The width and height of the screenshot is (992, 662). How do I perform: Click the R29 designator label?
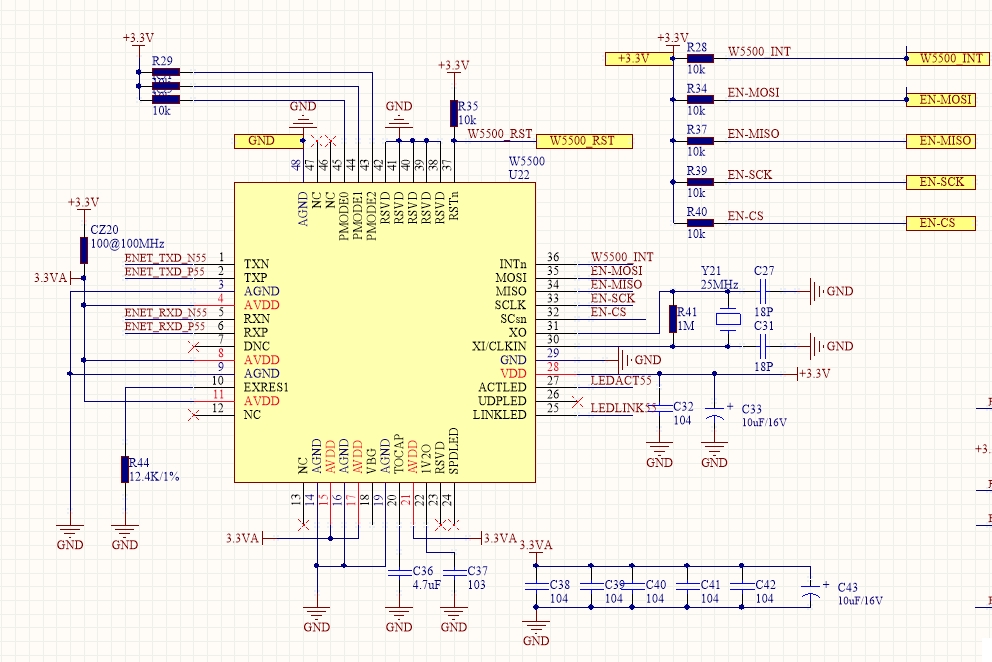click(163, 61)
